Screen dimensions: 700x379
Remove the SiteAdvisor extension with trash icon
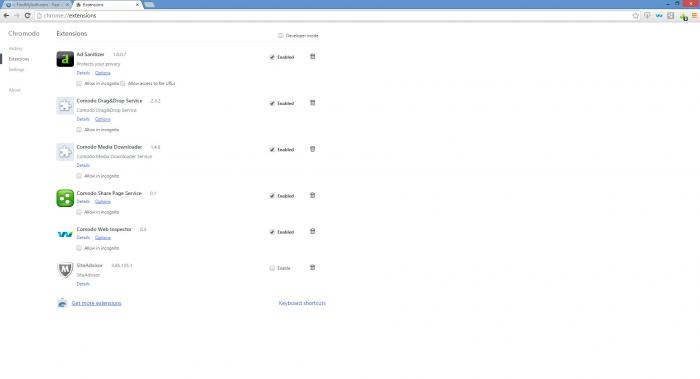click(312, 267)
